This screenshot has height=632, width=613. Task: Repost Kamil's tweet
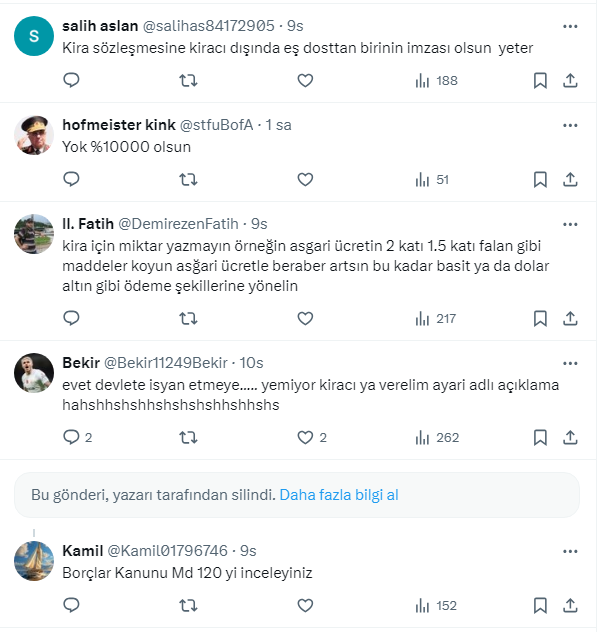pyautogui.click(x=187, y=605)
